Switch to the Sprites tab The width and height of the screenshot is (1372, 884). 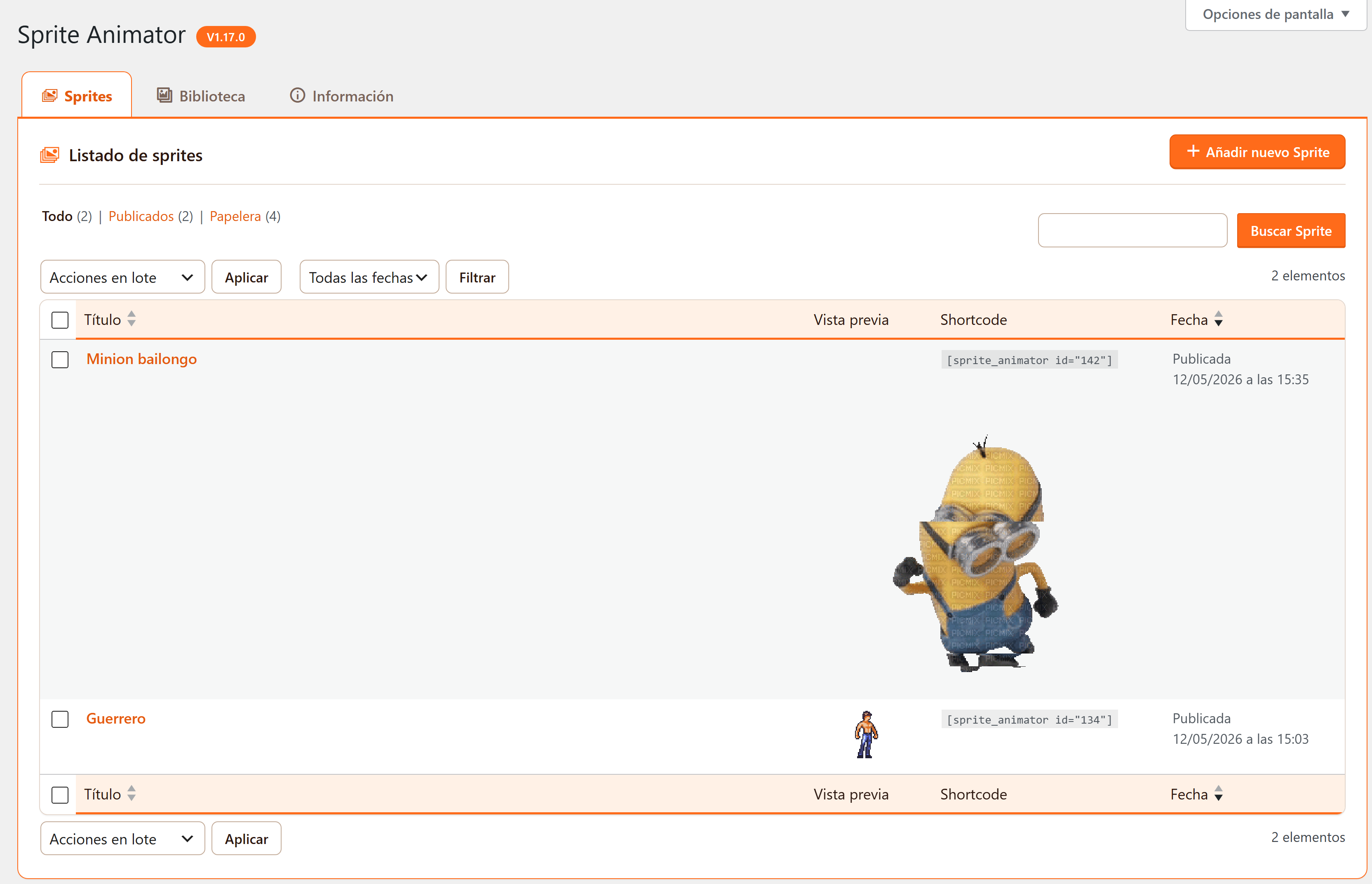coord(77,95)
